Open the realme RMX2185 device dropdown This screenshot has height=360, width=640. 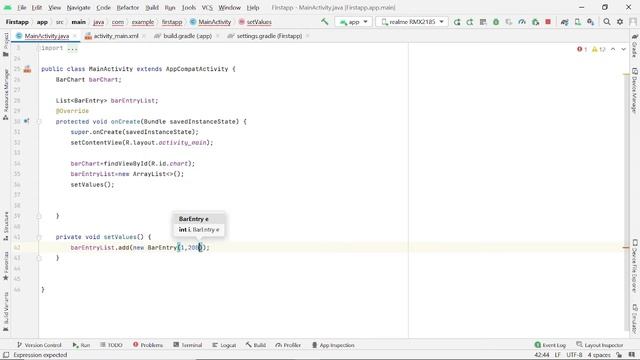[411, 22]
